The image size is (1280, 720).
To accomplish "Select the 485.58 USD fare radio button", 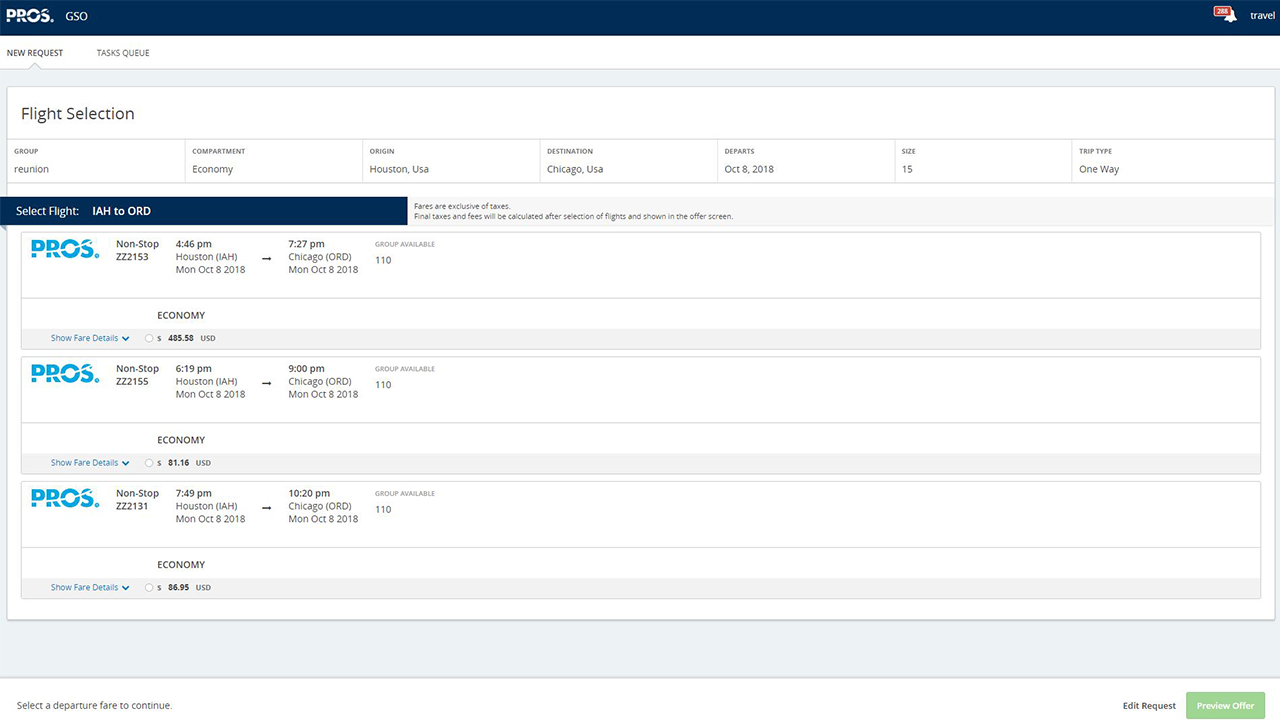I will click(149, 338).
